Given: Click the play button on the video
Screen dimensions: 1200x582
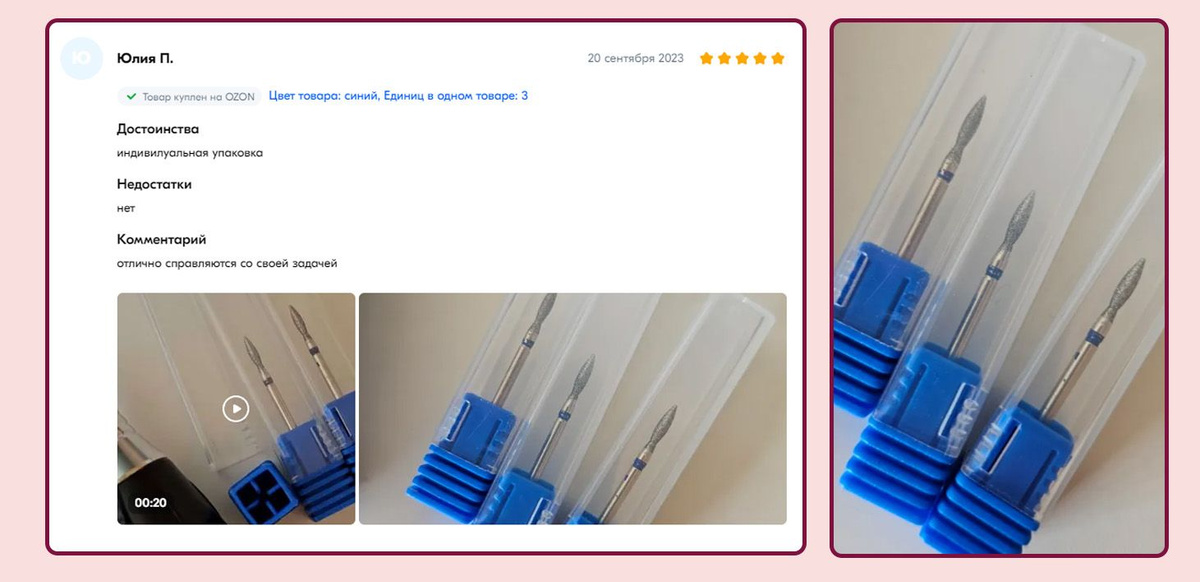Looking at the screenshot, I should coord(235,408).
